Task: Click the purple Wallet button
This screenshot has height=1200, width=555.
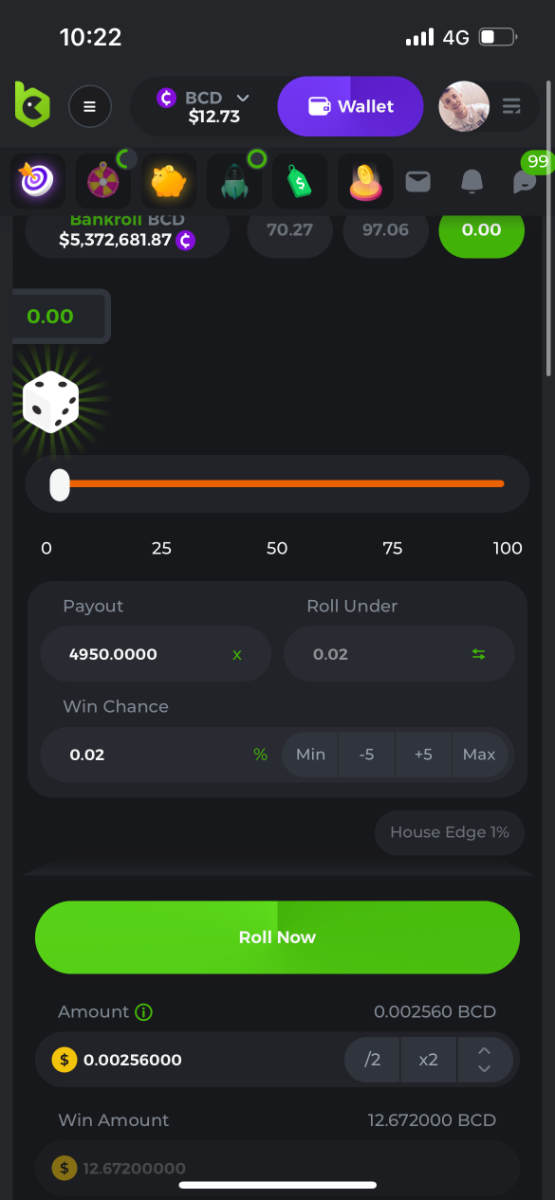Action: [x=350, y=106]
